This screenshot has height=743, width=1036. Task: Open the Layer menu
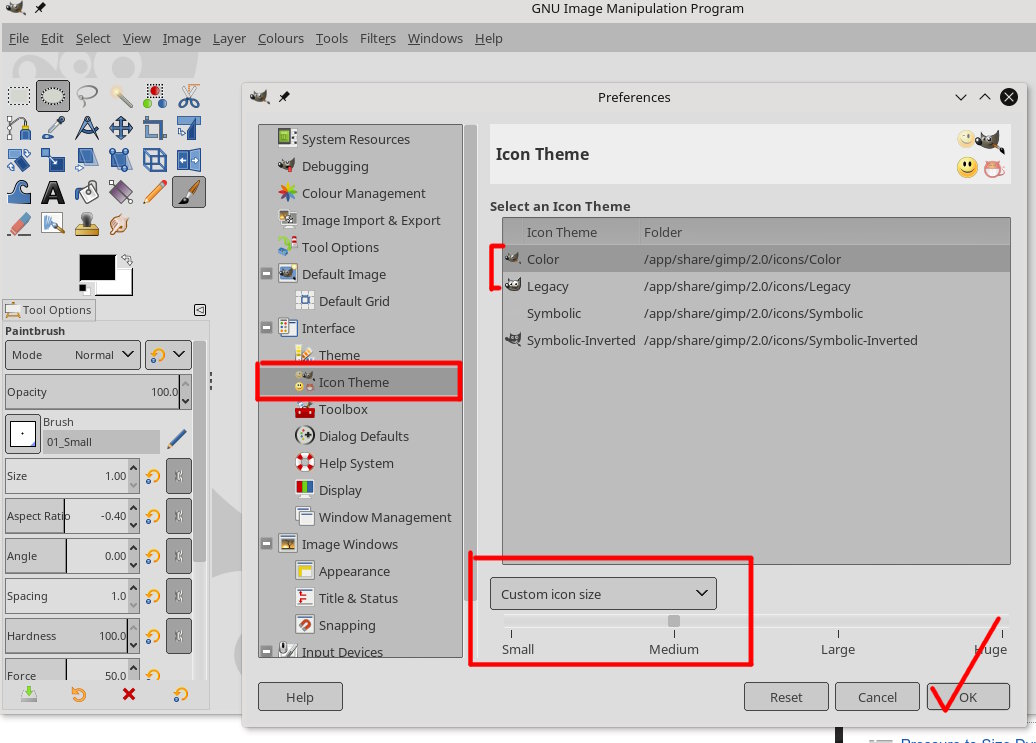click(x=229, y=38)
